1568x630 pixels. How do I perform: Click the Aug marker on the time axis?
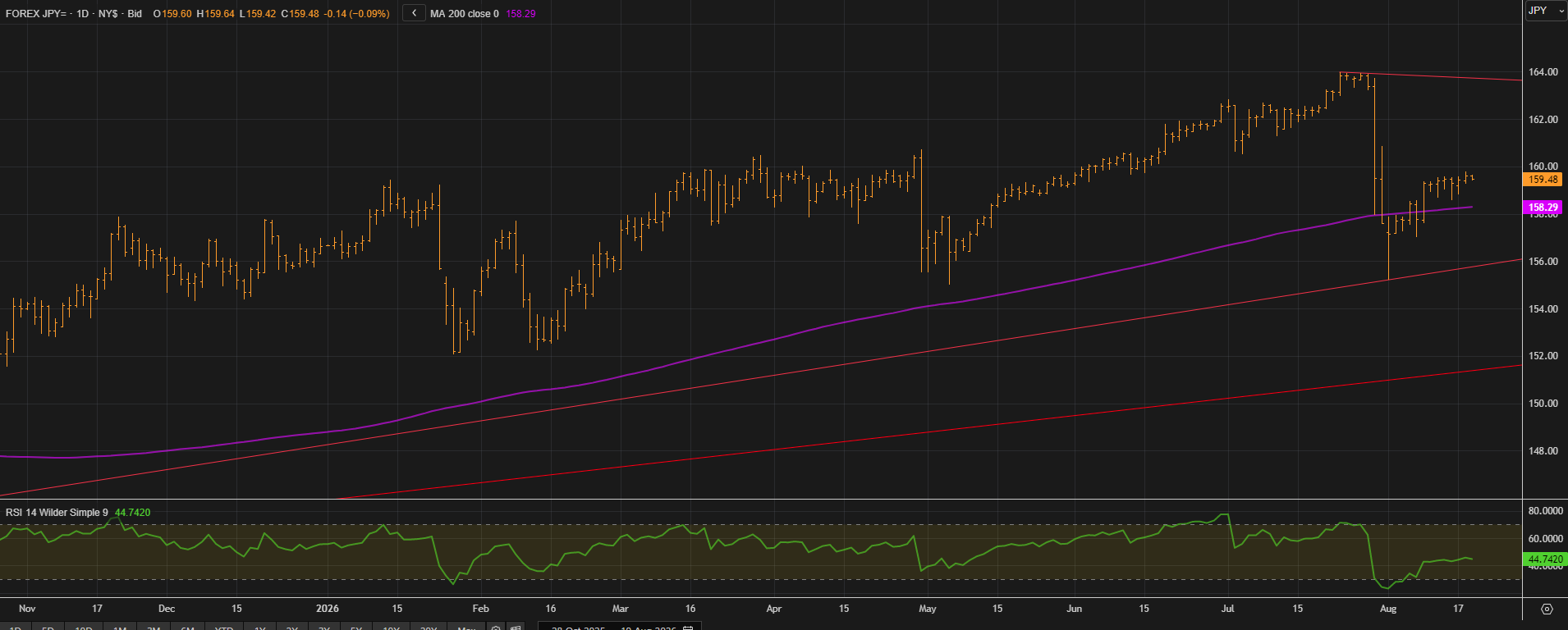[1388, 609]
